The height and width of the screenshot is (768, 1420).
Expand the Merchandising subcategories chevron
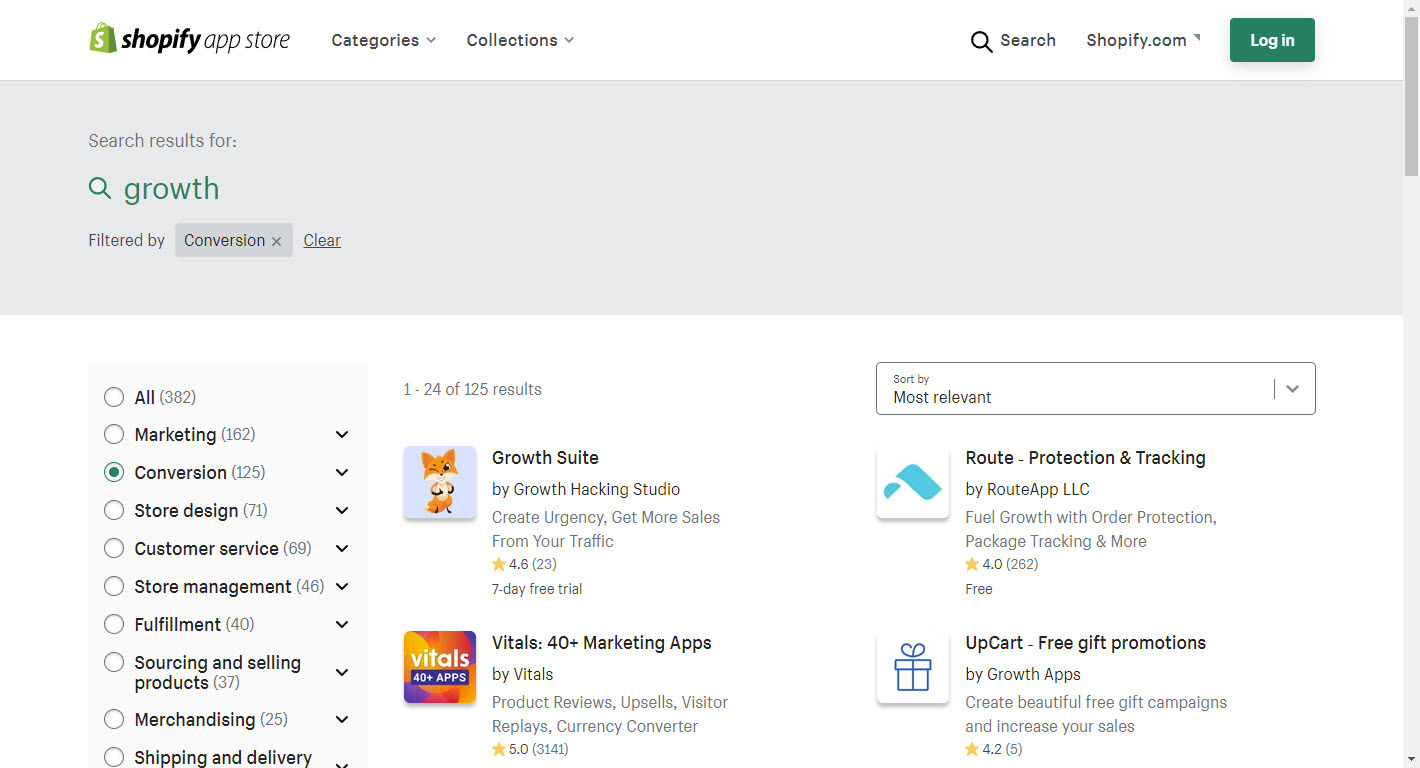pos(342,719)
